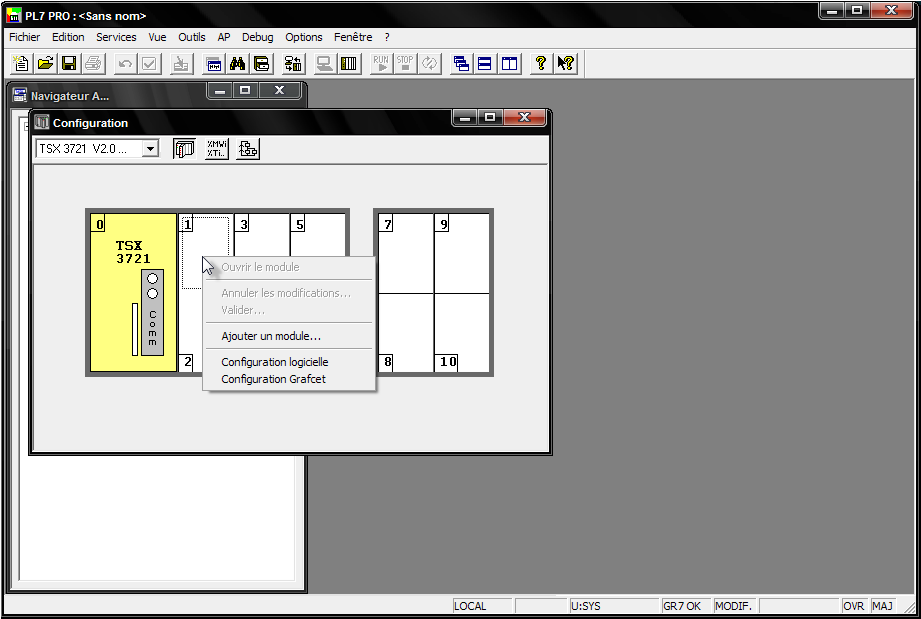Select rack slot number 8
The image size is (921, 619).
click(x=406, y=332)
